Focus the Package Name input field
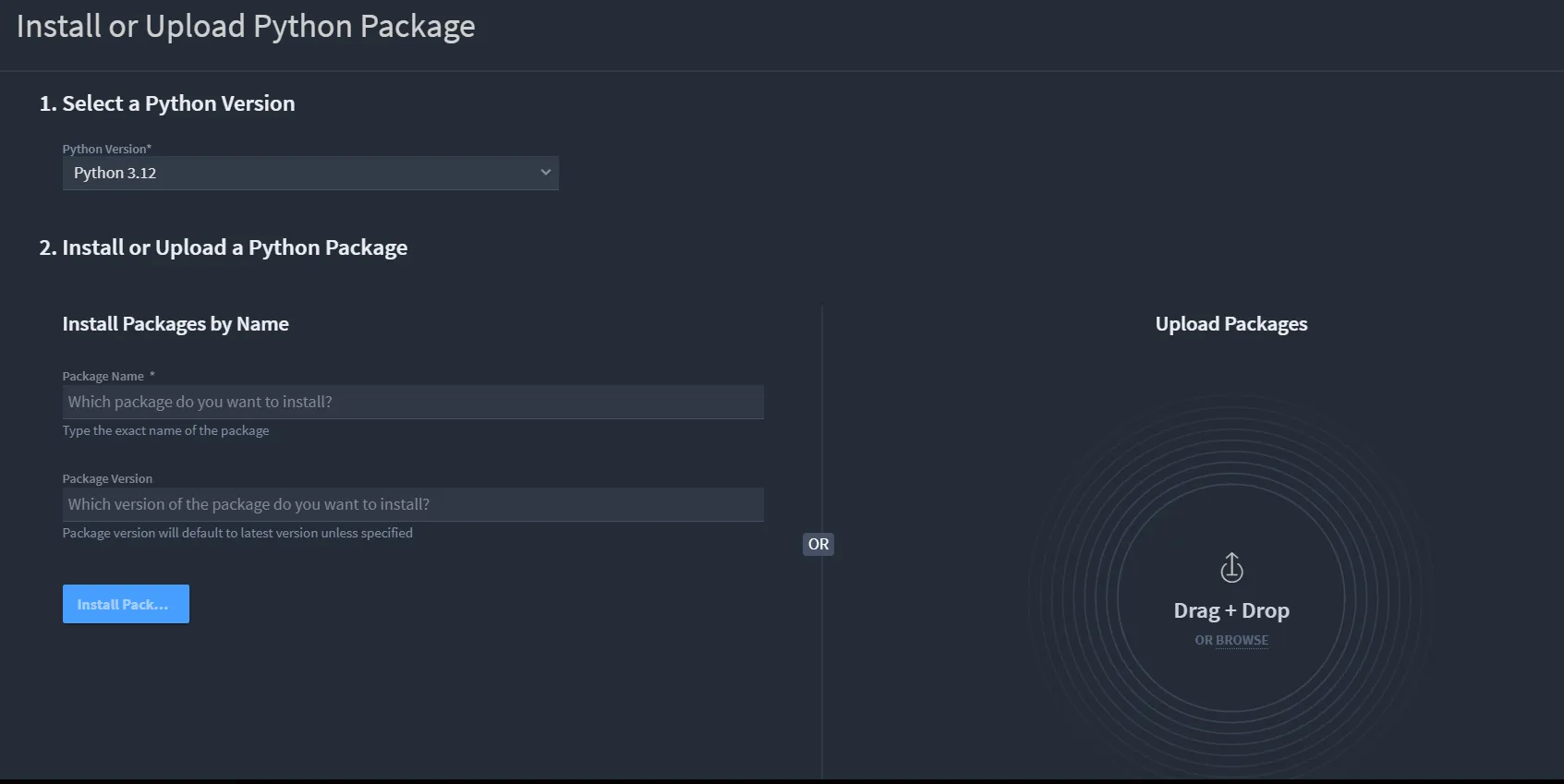The image size is (1564, 784). pos(412,402)
